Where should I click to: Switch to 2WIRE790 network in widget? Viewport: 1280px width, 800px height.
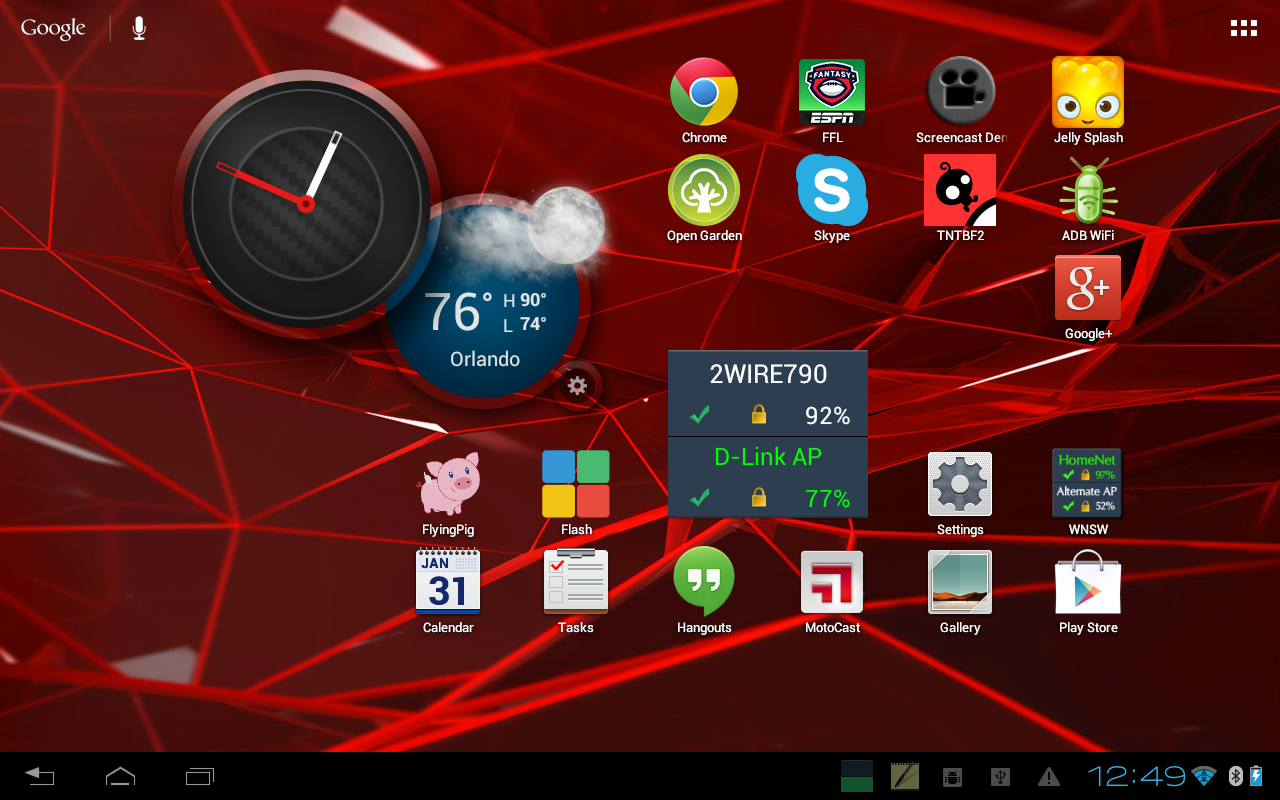point(768,394)
